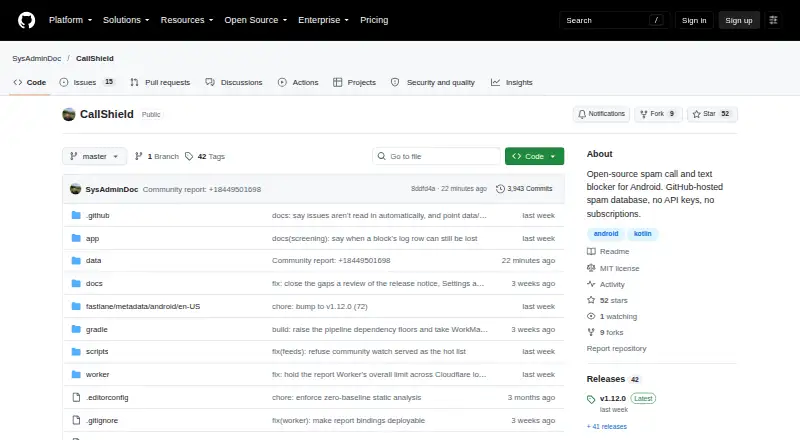Go to the GitHub homepage logo
The height and width of the screenshot is (440, 800).
(27, 20)
